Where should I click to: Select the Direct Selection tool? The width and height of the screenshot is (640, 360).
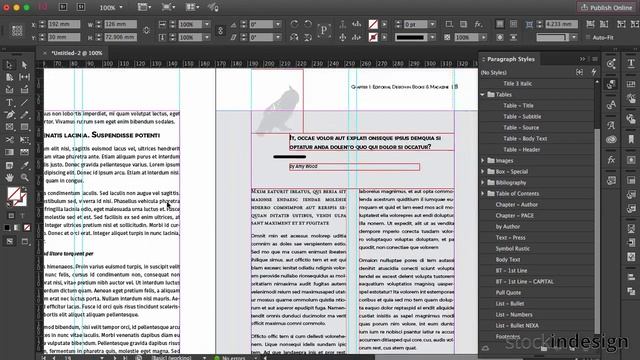click(x=24, y=65)
